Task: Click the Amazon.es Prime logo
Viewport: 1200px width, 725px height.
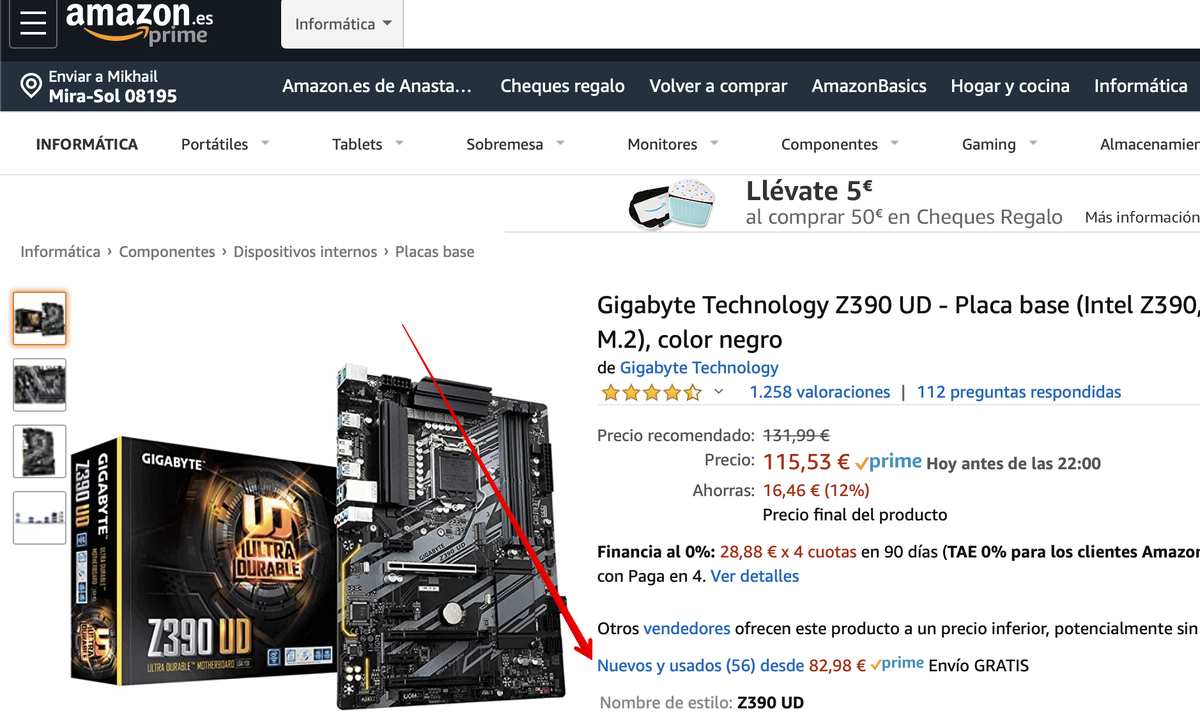Action: pyautogui.click(x=140, y=23)
